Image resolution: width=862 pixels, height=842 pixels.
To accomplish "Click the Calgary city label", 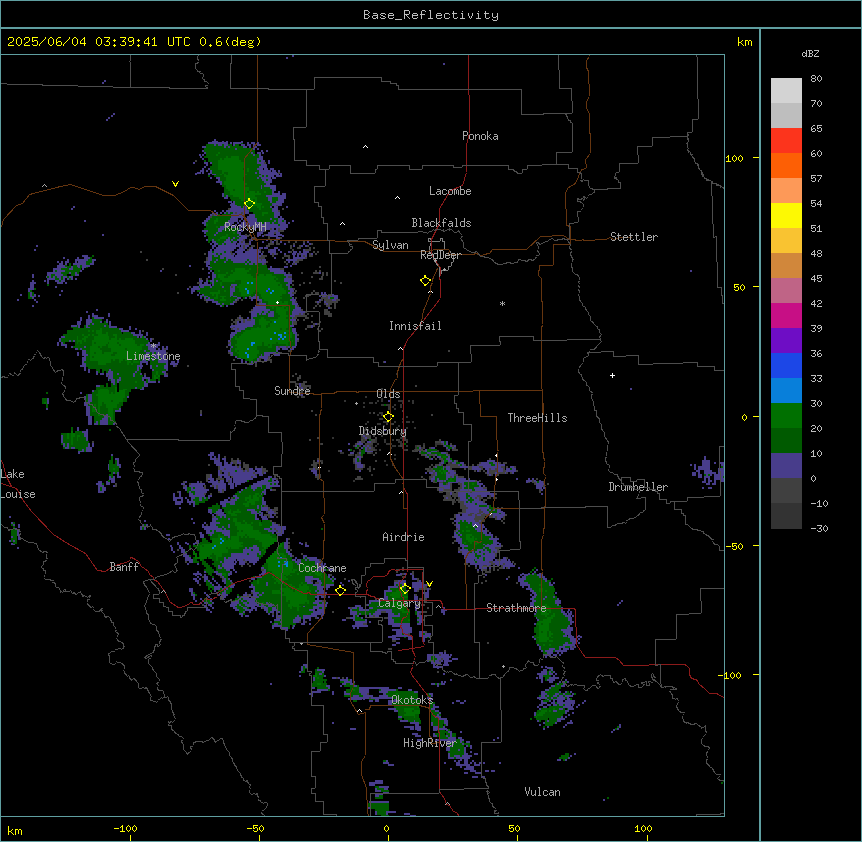I will pyautogui.click(x=399, y=603).
